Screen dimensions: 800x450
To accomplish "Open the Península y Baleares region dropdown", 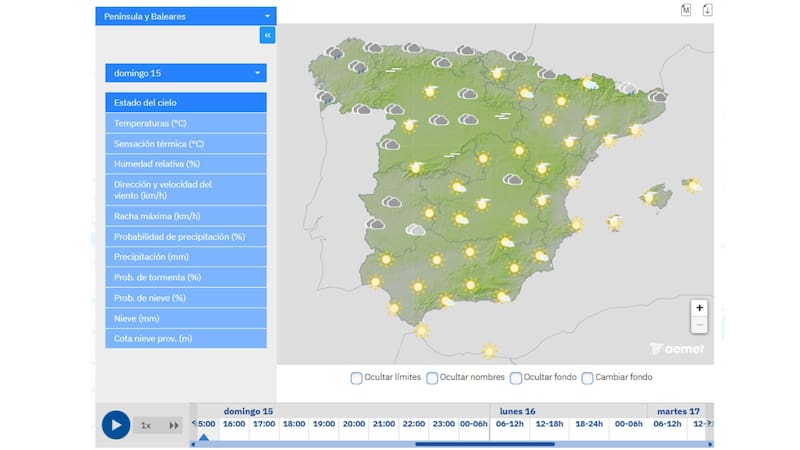I will (186, 16).
